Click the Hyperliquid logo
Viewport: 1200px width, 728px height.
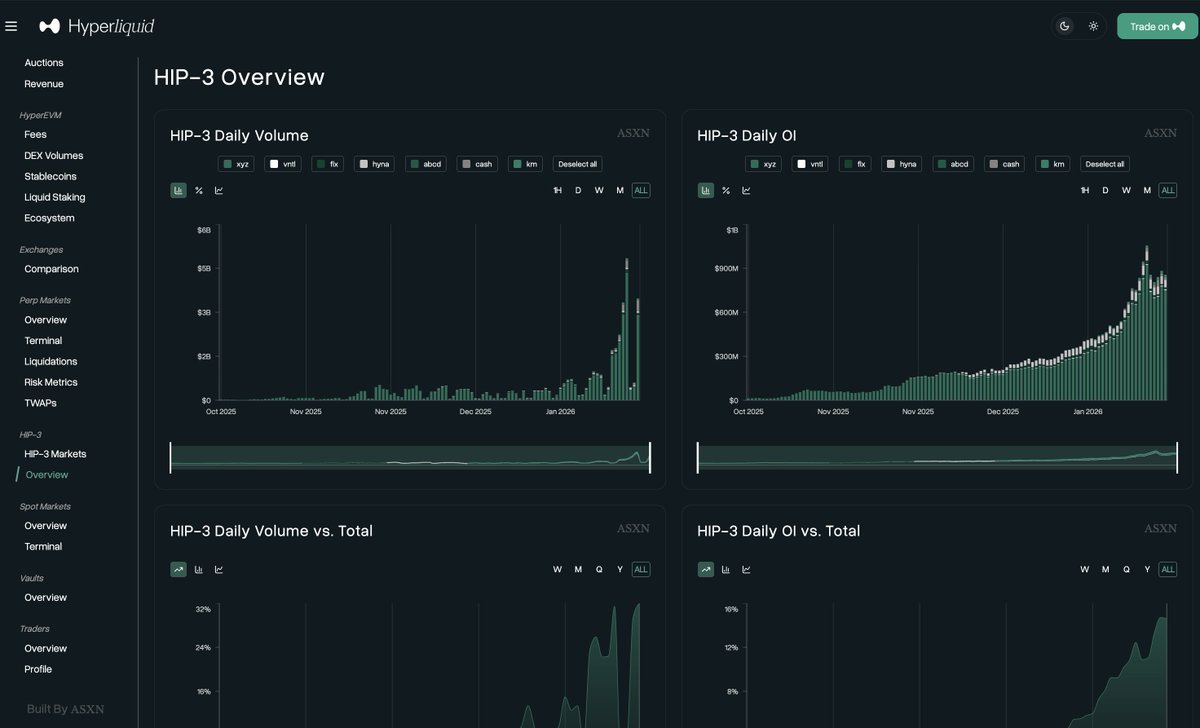[97, 26]
